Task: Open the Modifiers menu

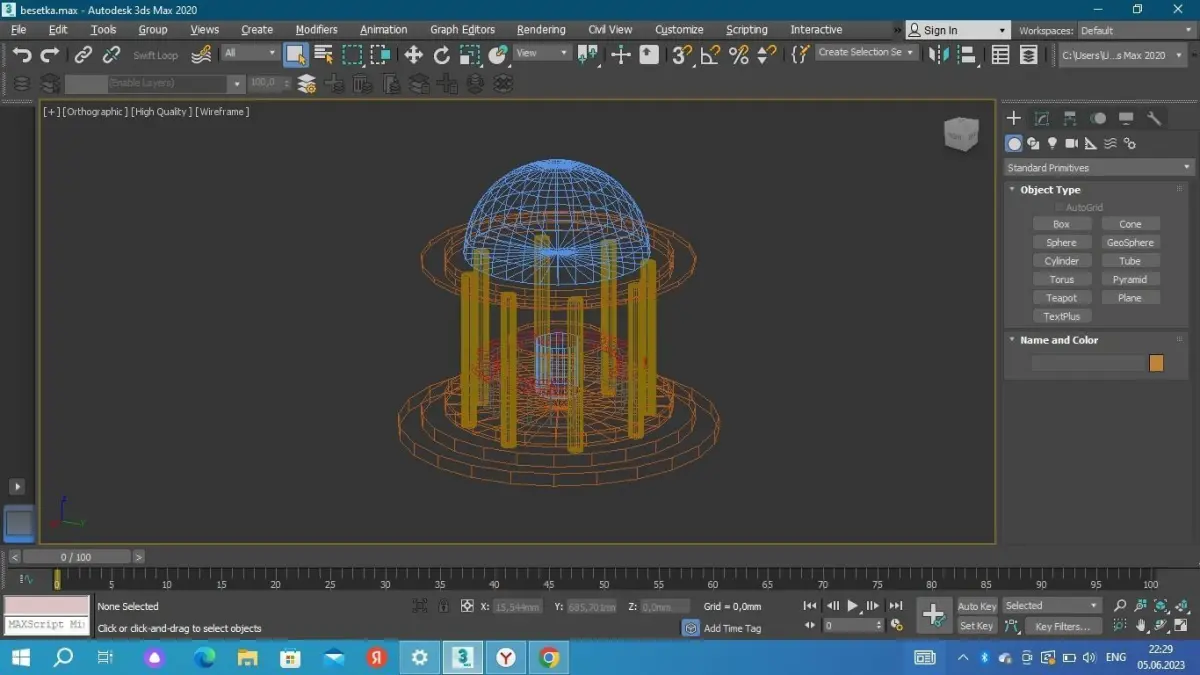Action: [x=316, y=30]
